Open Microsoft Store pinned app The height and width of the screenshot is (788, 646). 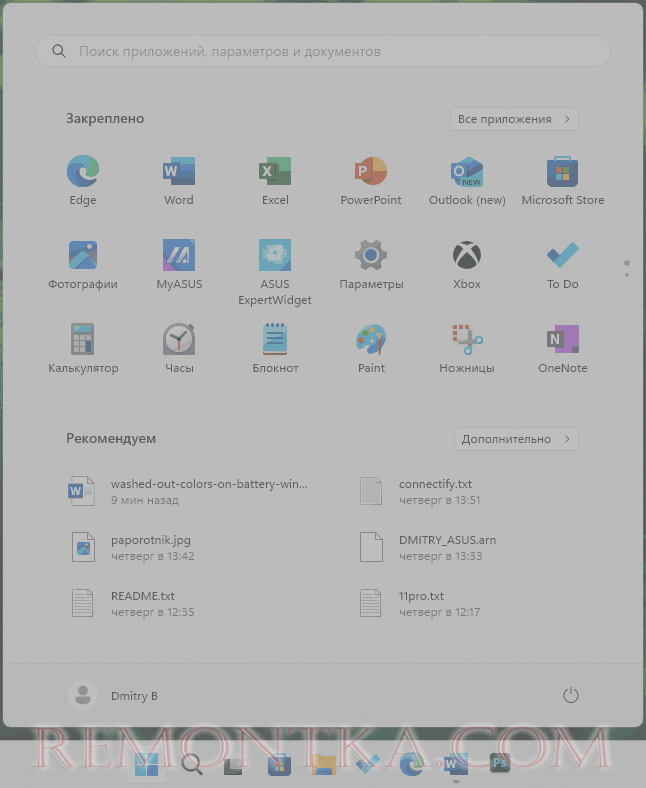coord(563,180)
